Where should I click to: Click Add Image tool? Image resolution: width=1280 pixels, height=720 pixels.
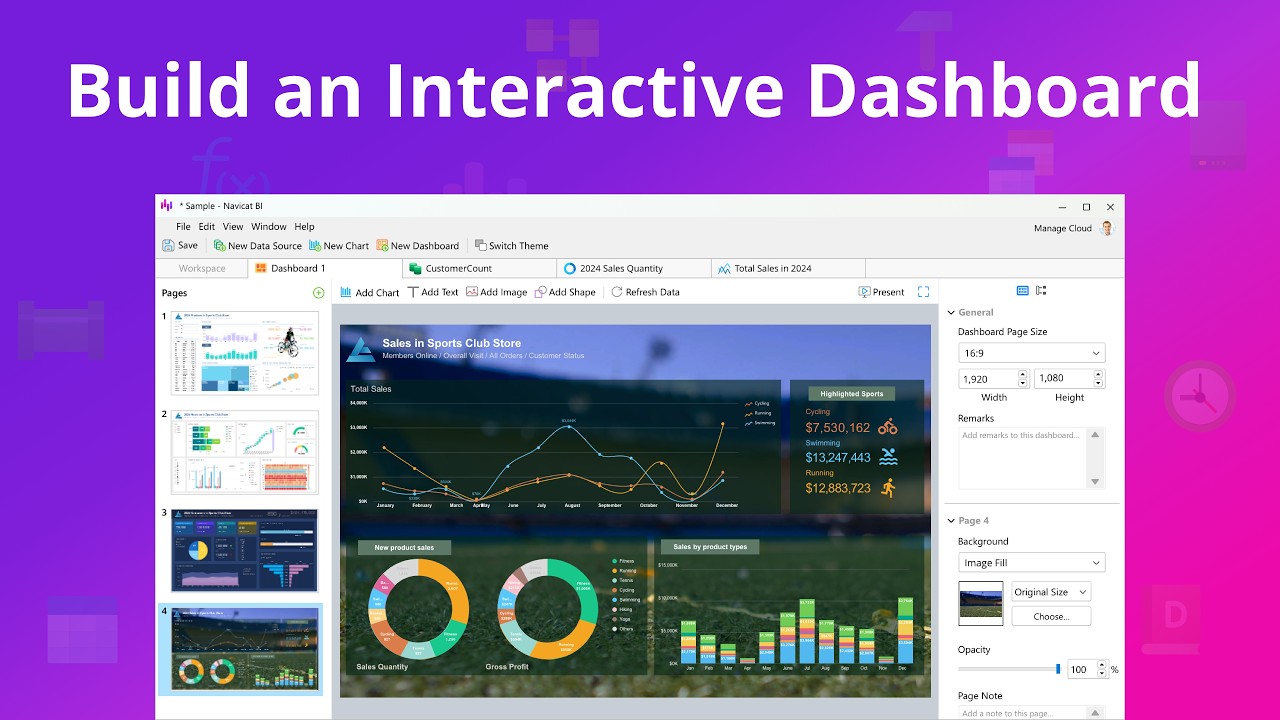click(x=496, y=292)
